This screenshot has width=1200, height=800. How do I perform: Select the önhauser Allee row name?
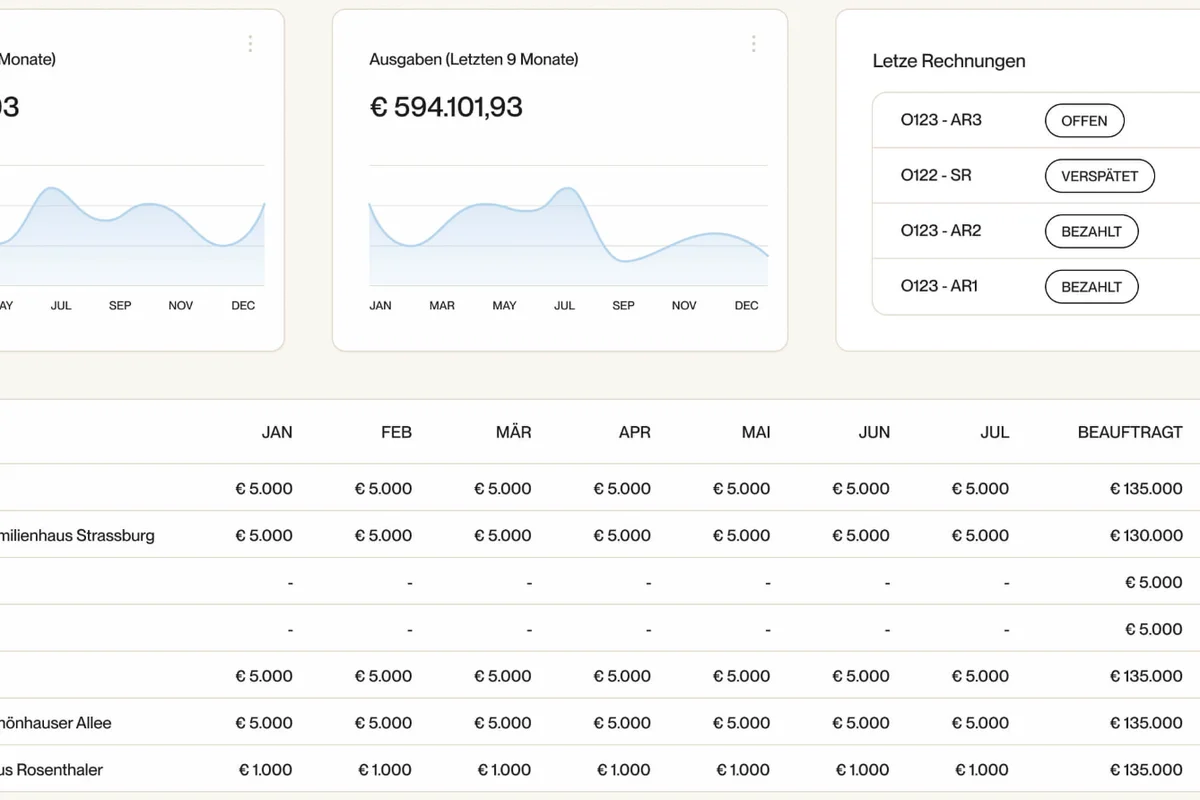(56, 723)
